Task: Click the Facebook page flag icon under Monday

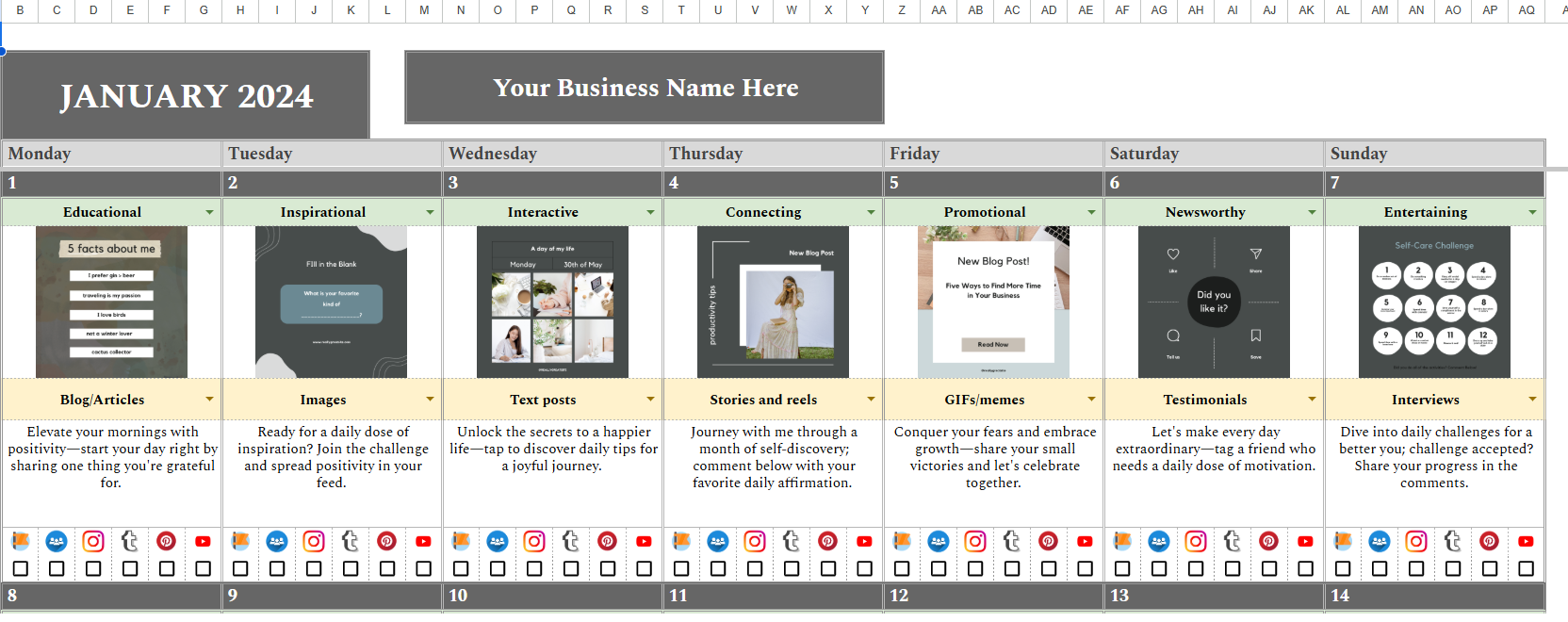Action: (21, 541)
